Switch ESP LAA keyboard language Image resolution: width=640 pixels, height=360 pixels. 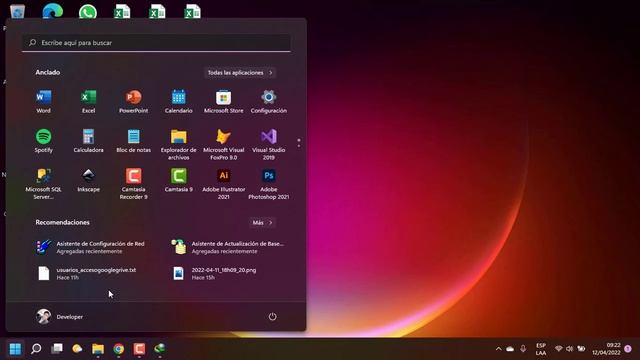click(541, 349)
